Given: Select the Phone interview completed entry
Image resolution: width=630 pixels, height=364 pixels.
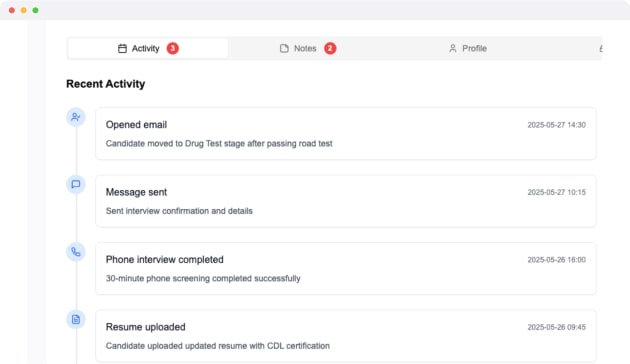Looking at the screenshot, I should click(x=346, y=268).
